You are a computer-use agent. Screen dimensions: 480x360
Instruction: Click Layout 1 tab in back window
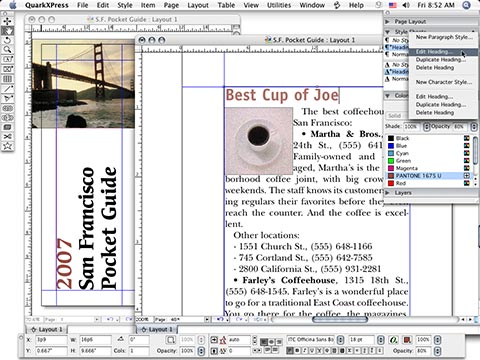tap(47, 329)
